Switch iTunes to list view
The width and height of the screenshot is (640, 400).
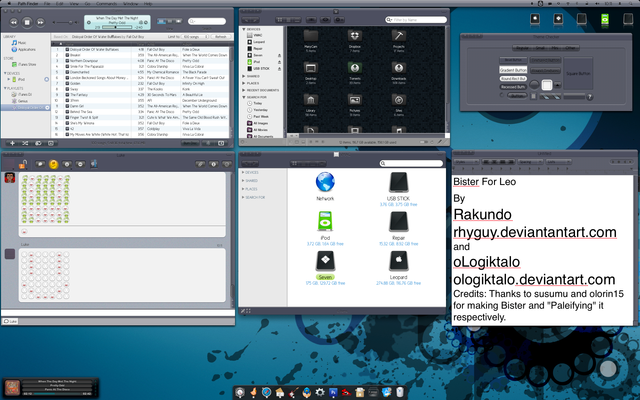162,21
